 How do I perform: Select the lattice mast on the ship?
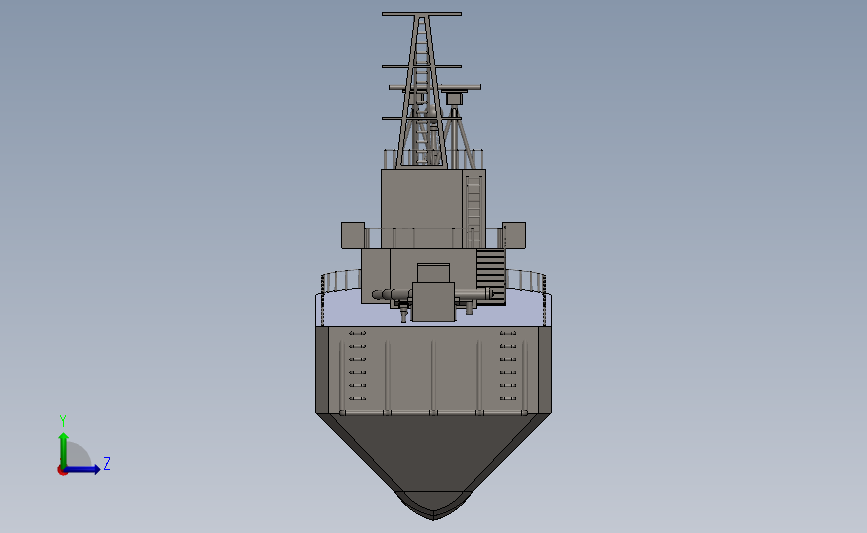[422, 90]
